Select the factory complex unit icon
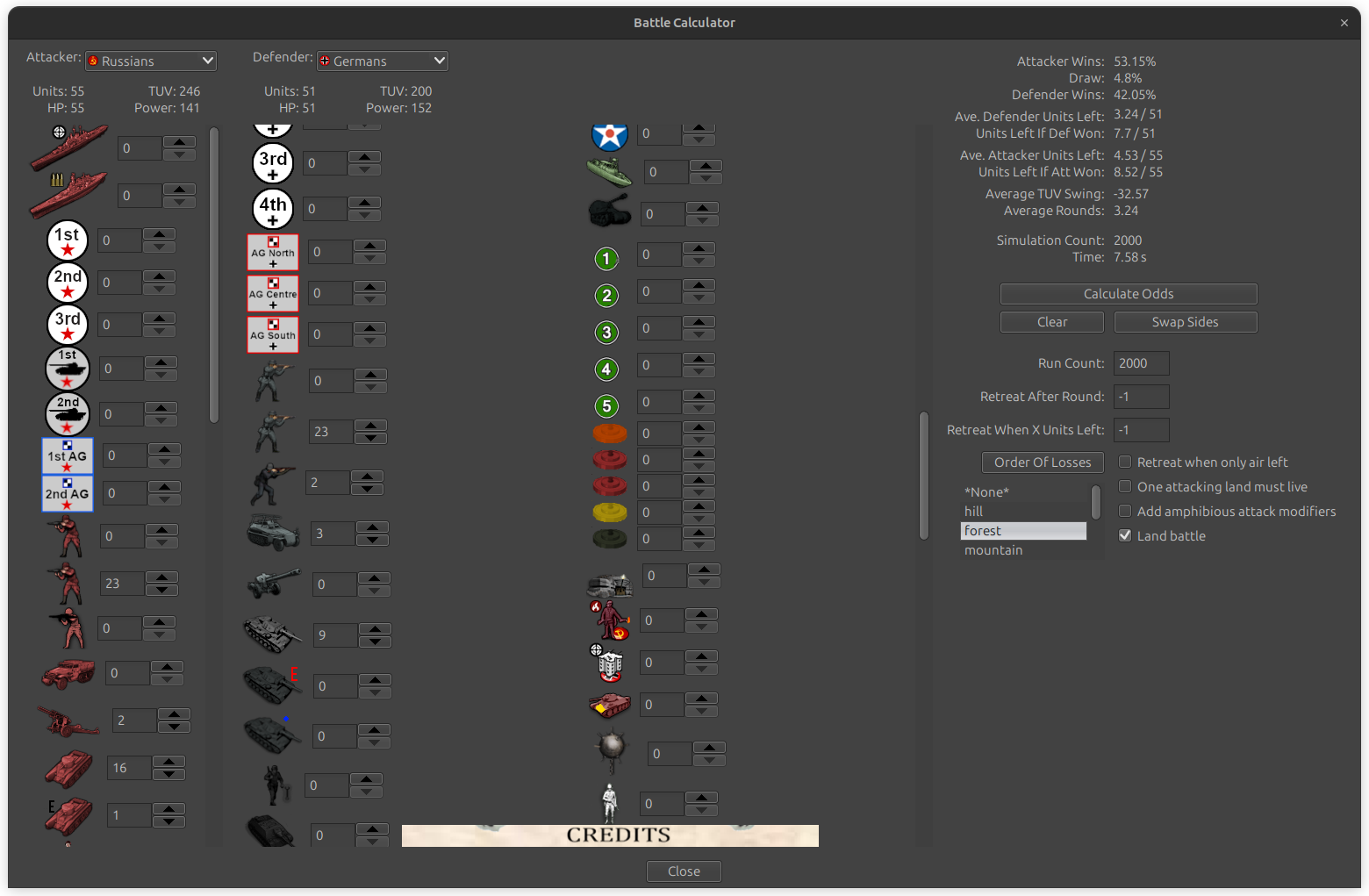The height and width of the screenshot is (896, 1369). click(x=610, y=663)
